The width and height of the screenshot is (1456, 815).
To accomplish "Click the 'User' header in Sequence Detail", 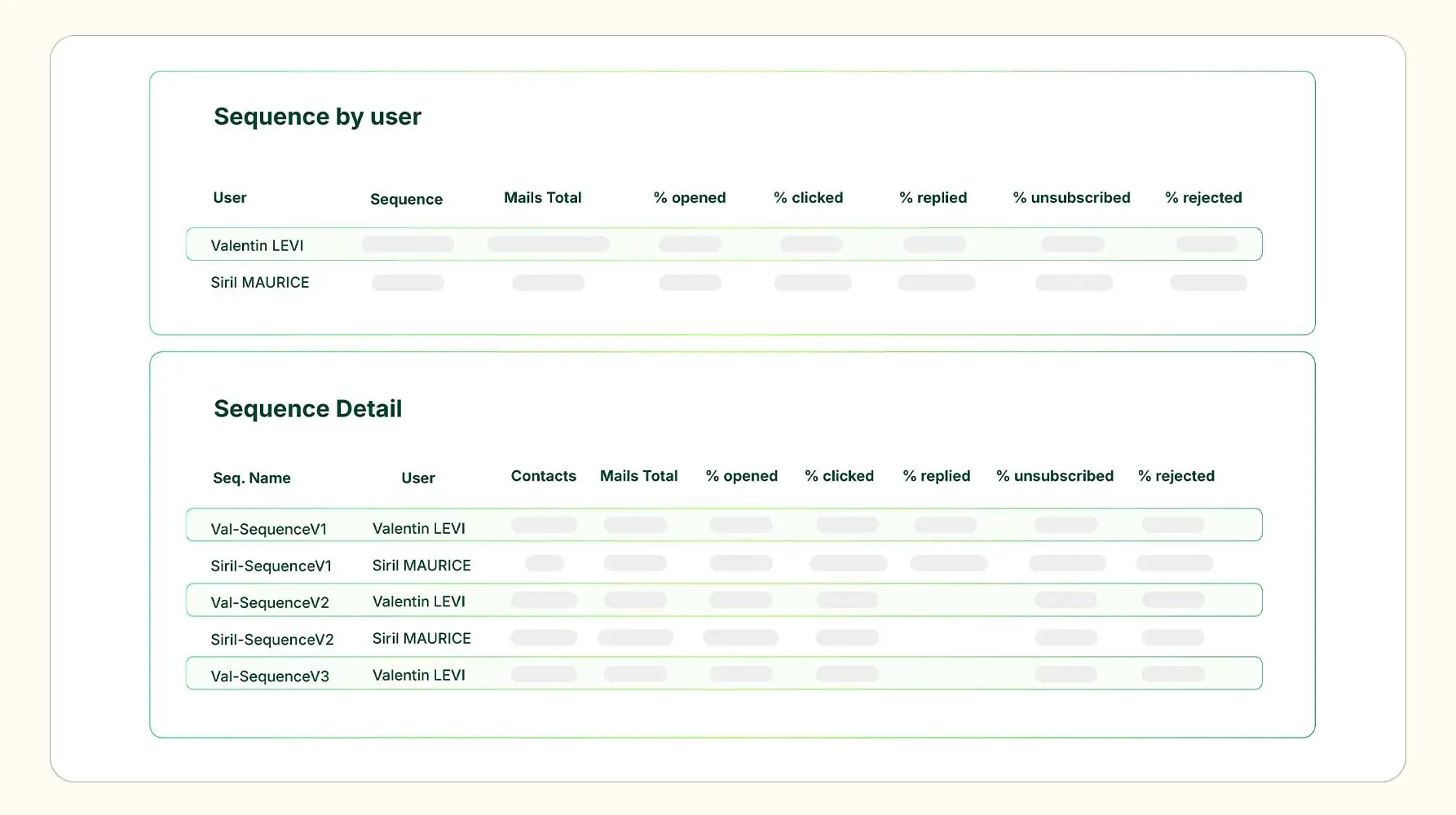I will (417, 478).
